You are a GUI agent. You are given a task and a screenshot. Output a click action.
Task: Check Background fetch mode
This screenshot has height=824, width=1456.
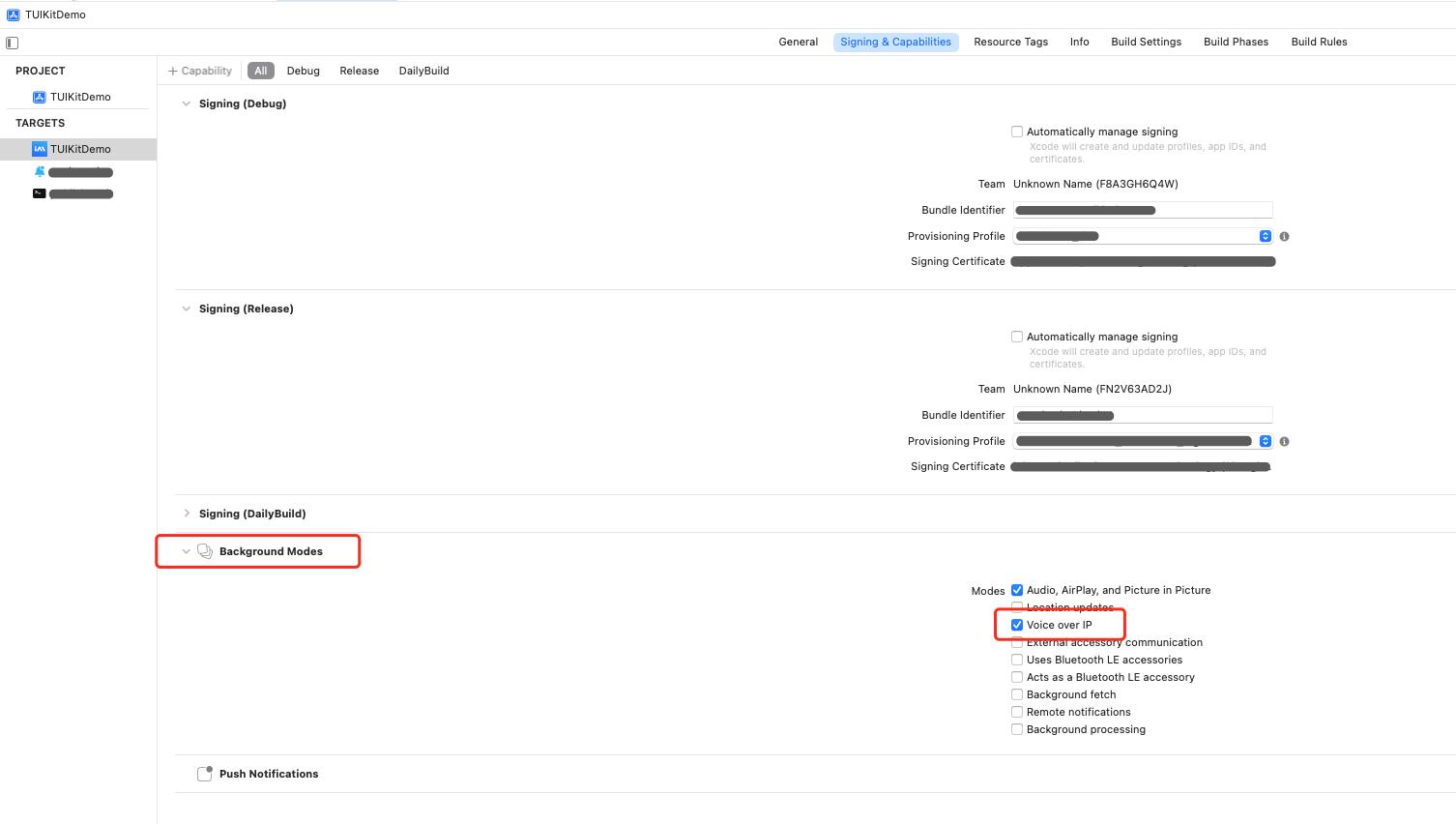coord(1017,694)
